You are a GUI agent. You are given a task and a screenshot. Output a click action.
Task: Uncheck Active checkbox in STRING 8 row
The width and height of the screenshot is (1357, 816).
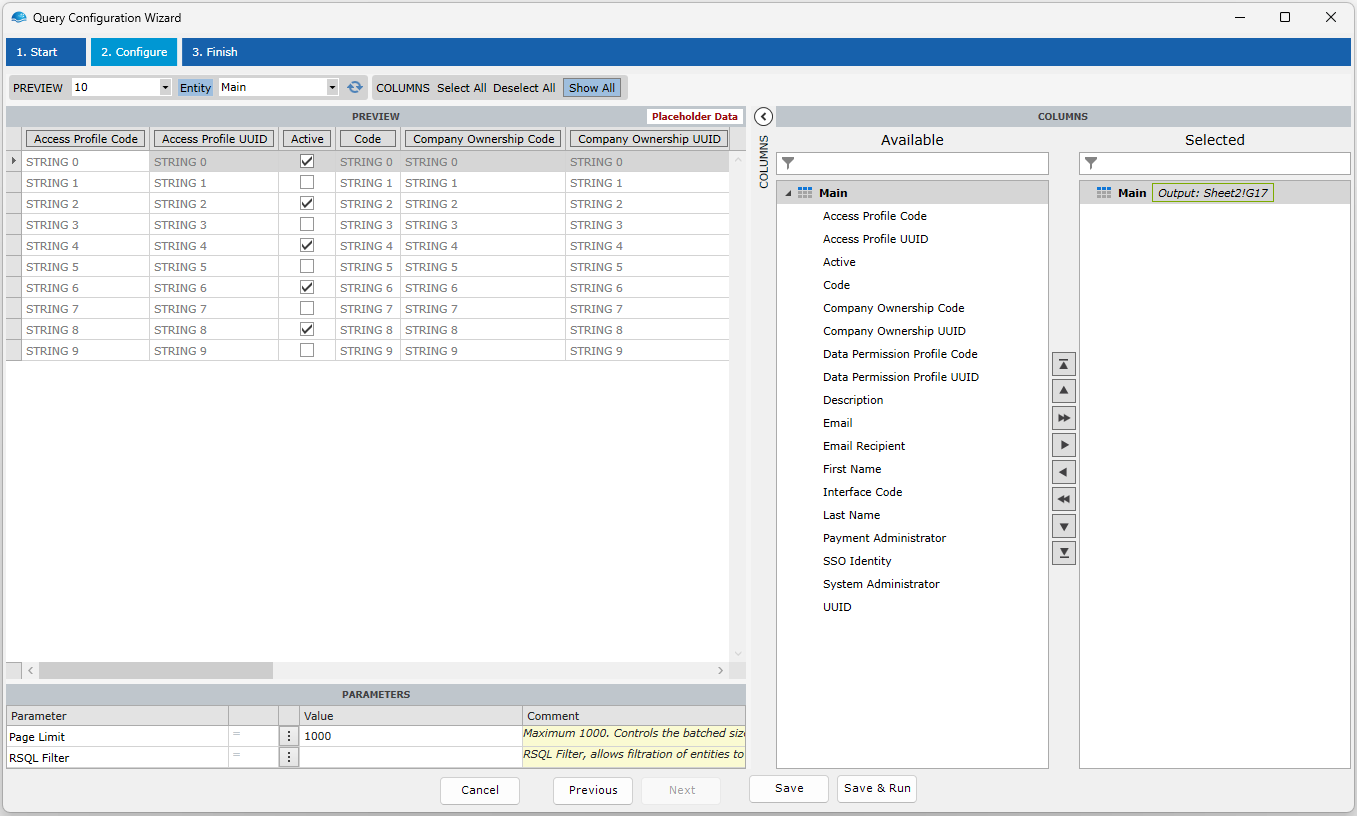click(x=307, y=329)
